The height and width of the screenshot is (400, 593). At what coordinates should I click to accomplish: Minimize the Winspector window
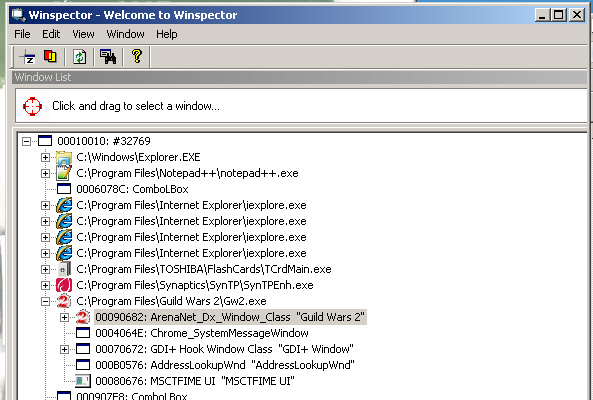tap(542, 15)
